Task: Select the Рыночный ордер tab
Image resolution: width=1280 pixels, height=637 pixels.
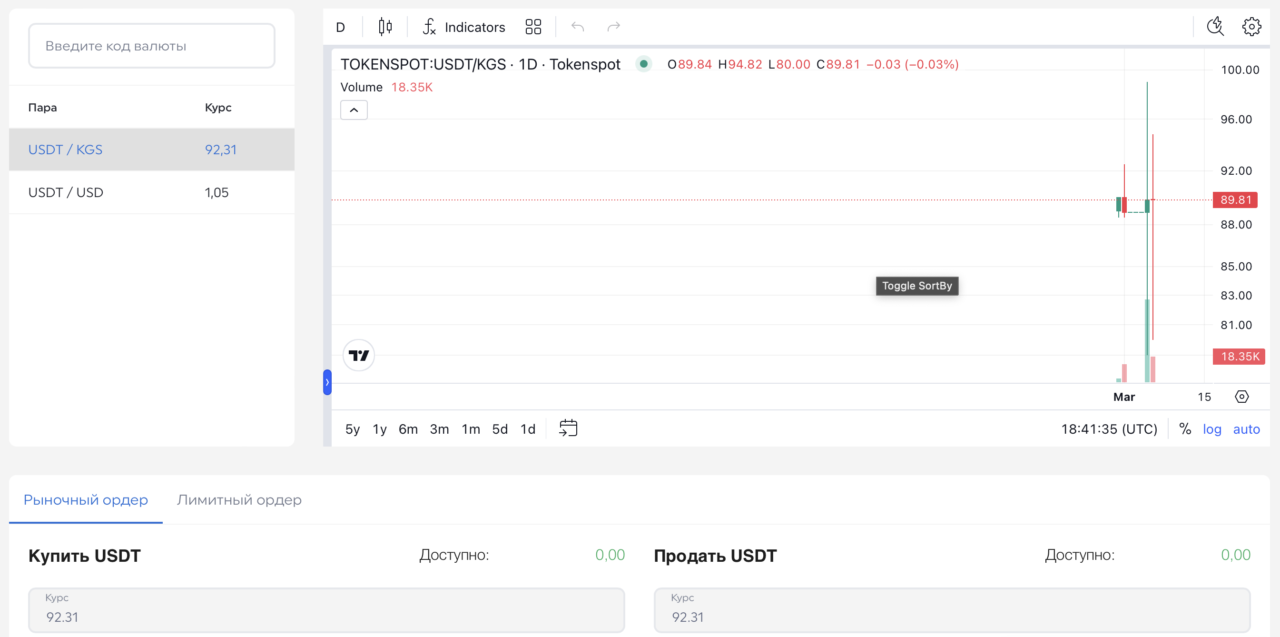Action: click(86, 500)
